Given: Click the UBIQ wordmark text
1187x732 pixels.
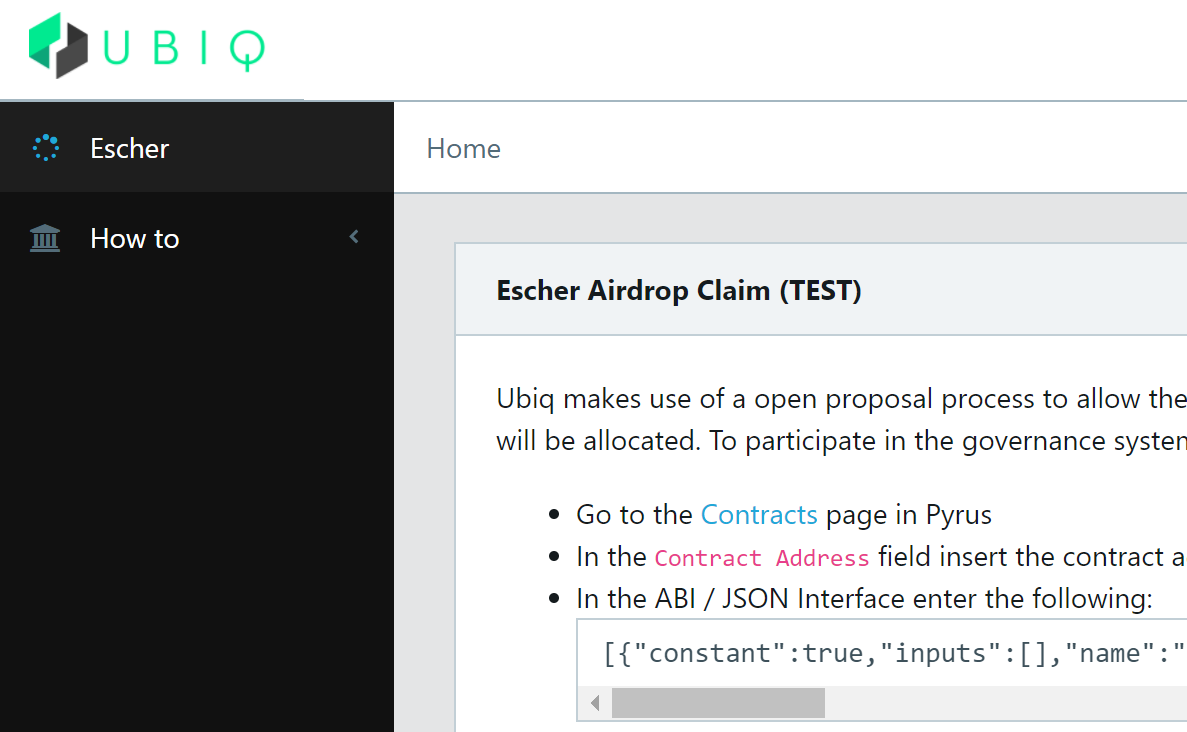Looking at the screenshot, I should pos(184,48).
